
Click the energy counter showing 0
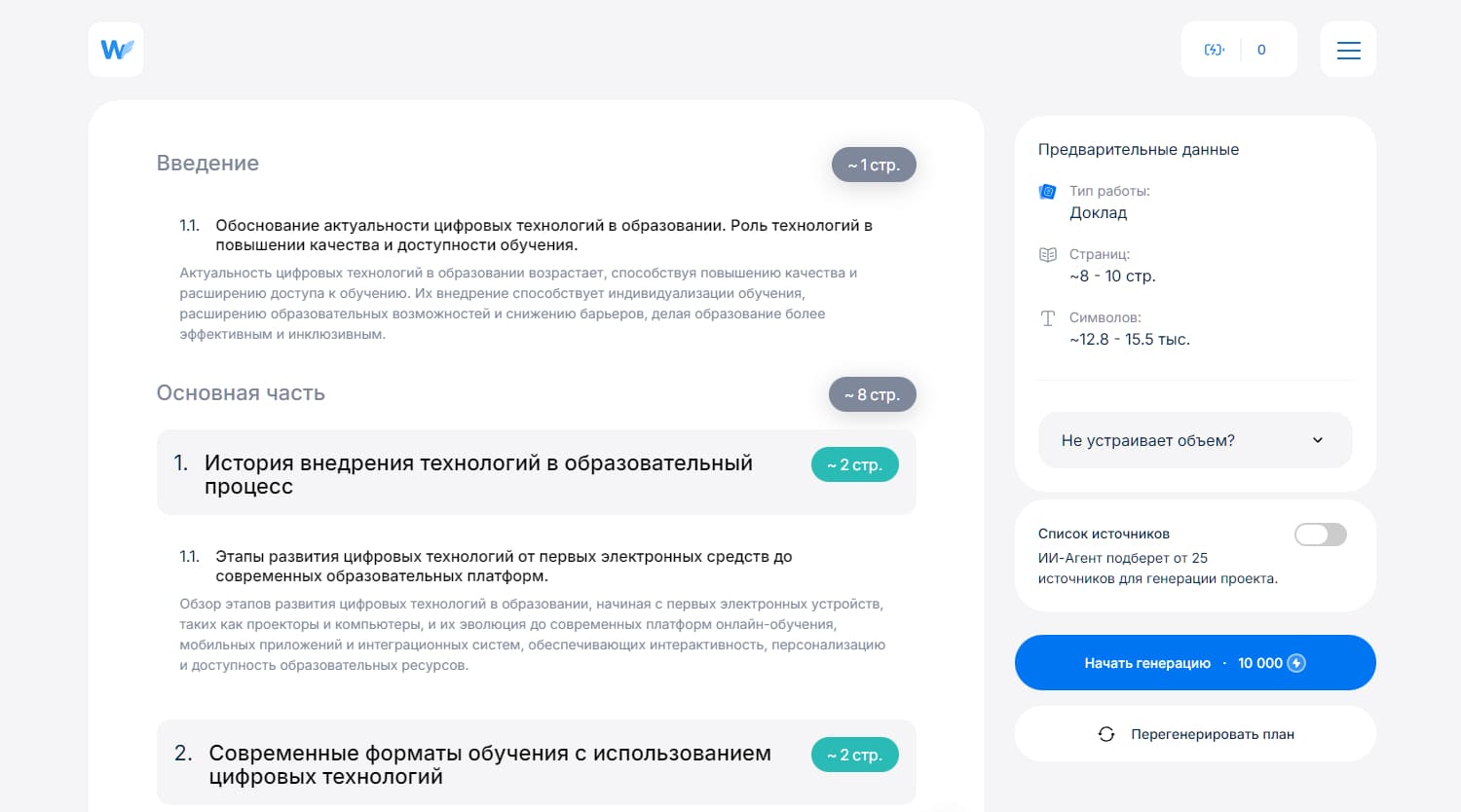coord(1261,49)
